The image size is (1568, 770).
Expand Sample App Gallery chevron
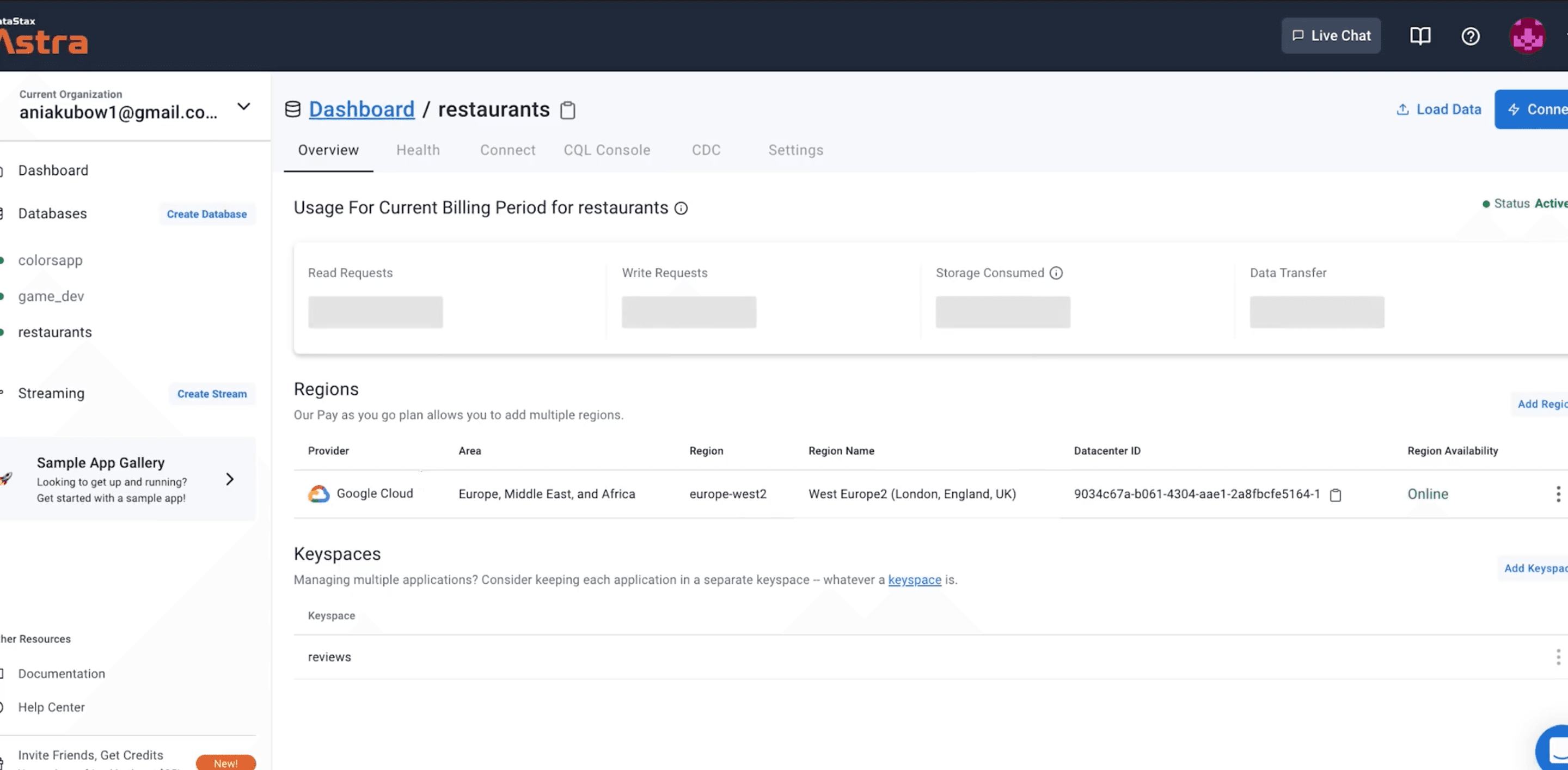click(230, 479)
